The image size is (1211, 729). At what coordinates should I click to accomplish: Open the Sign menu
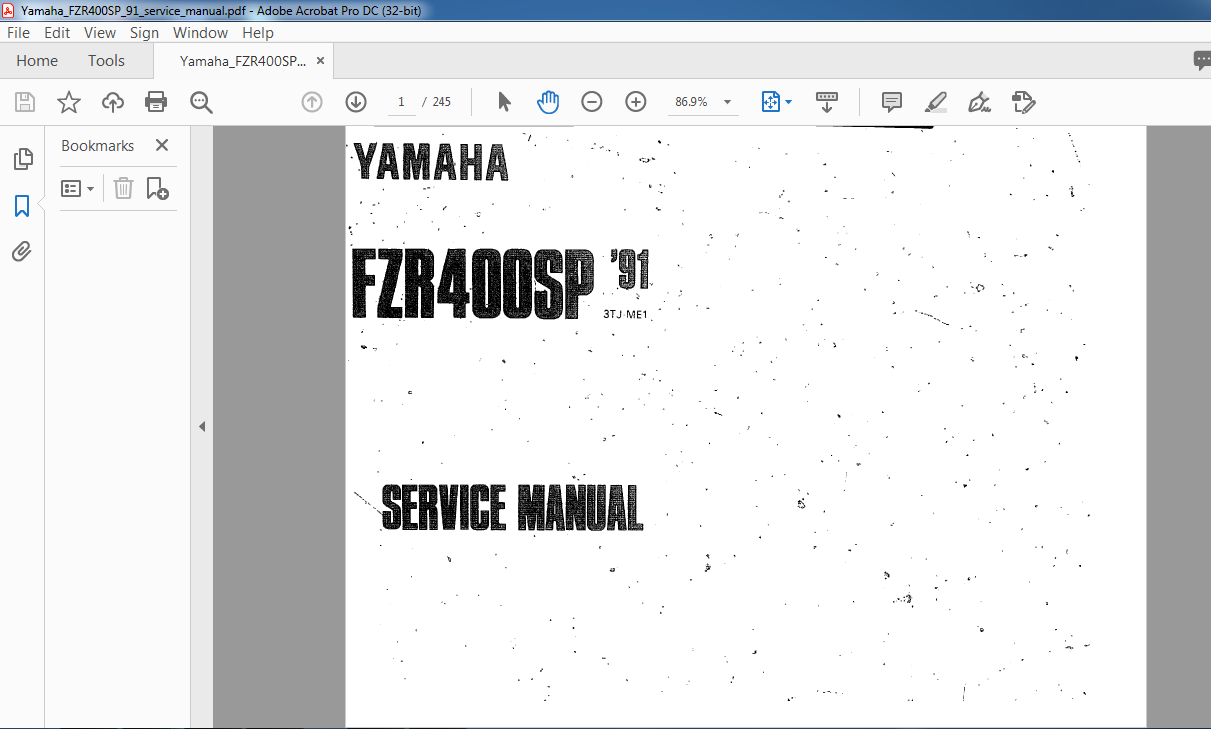144,33
